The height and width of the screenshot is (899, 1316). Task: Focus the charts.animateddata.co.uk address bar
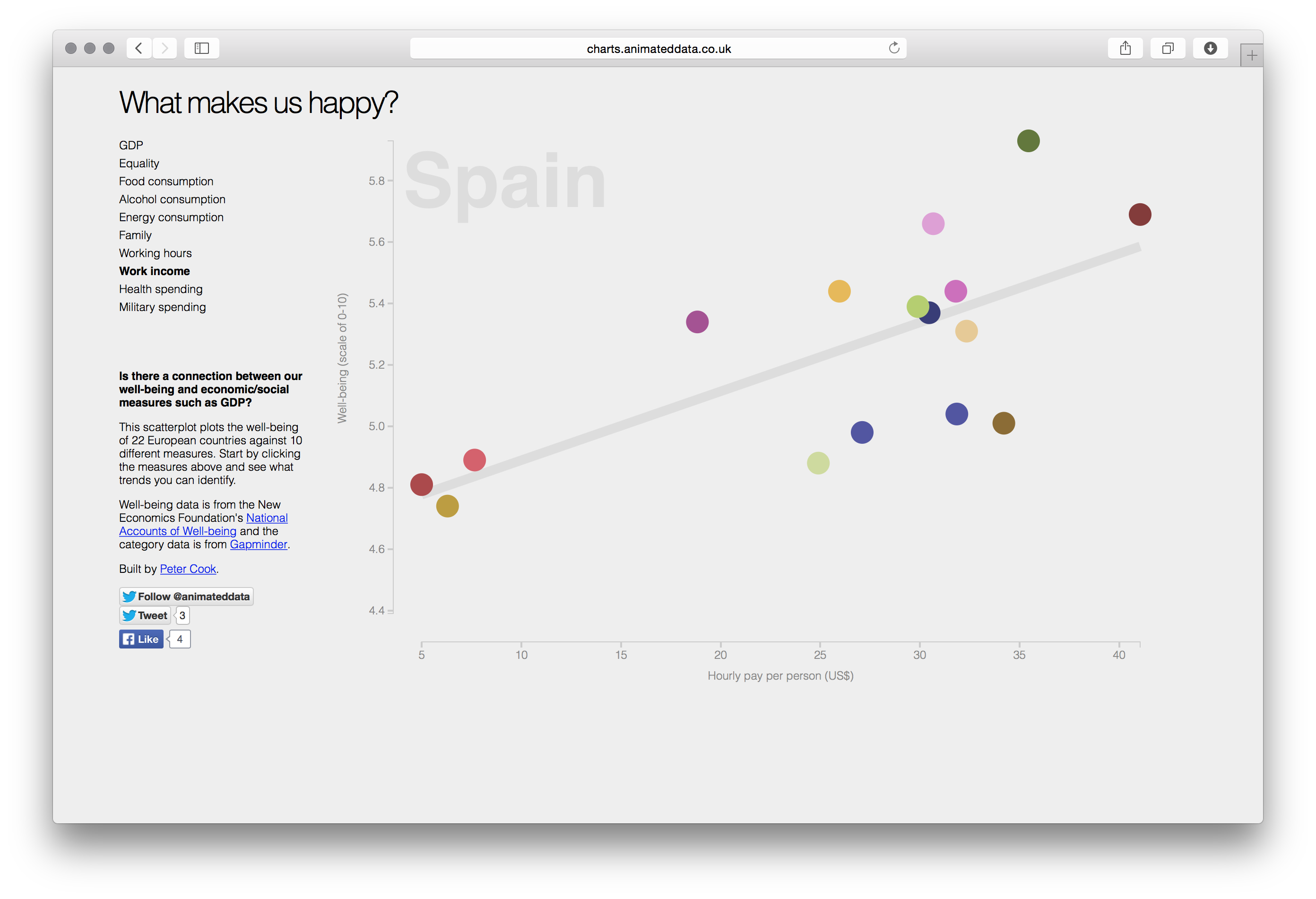point(658,49)
